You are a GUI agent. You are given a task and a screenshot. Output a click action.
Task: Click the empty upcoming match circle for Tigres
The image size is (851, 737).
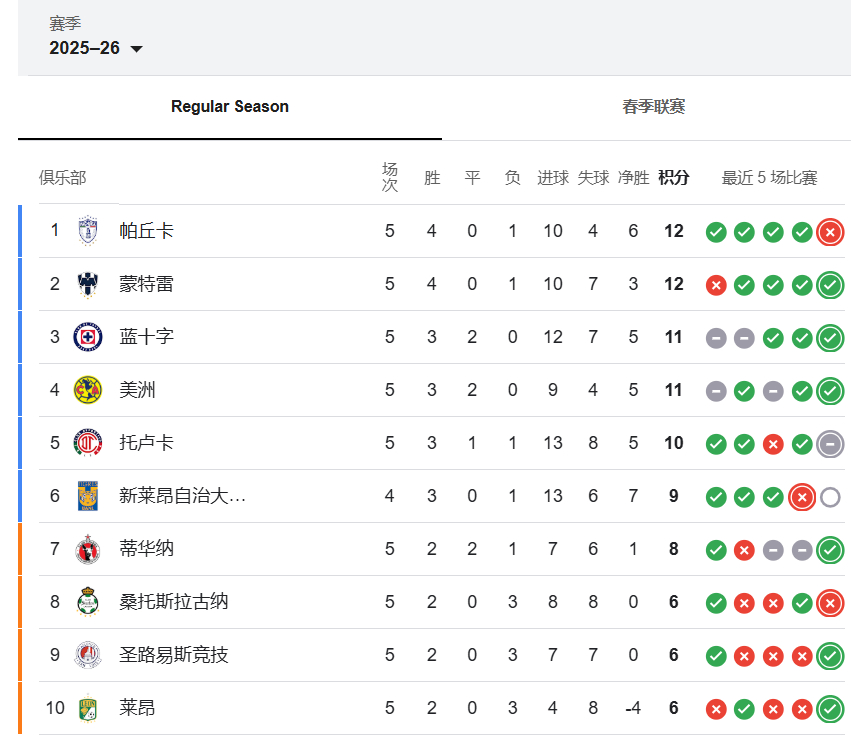pyautogui.click(x=830, y=497)
